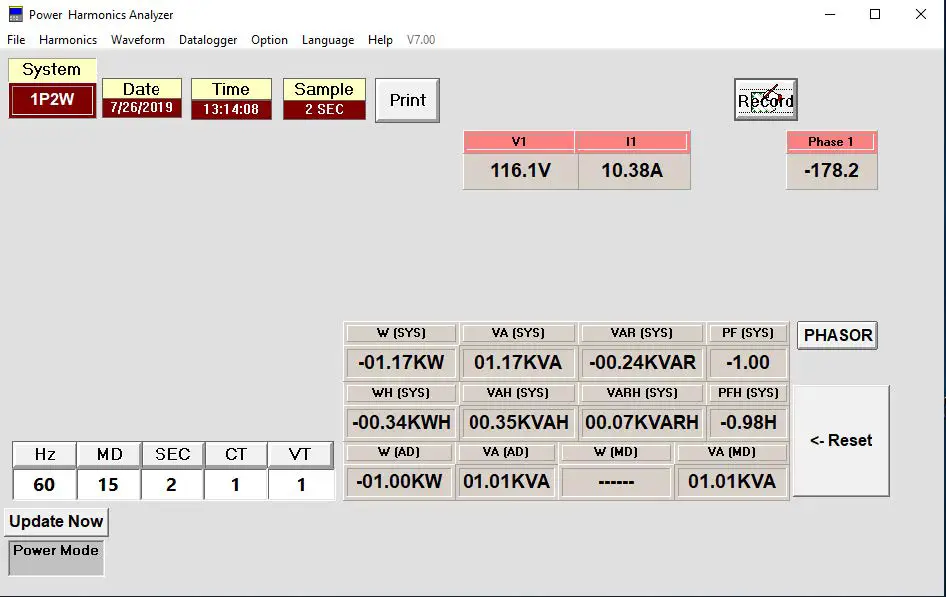Click Update Now
946x597 pixels.
(56, 521)
